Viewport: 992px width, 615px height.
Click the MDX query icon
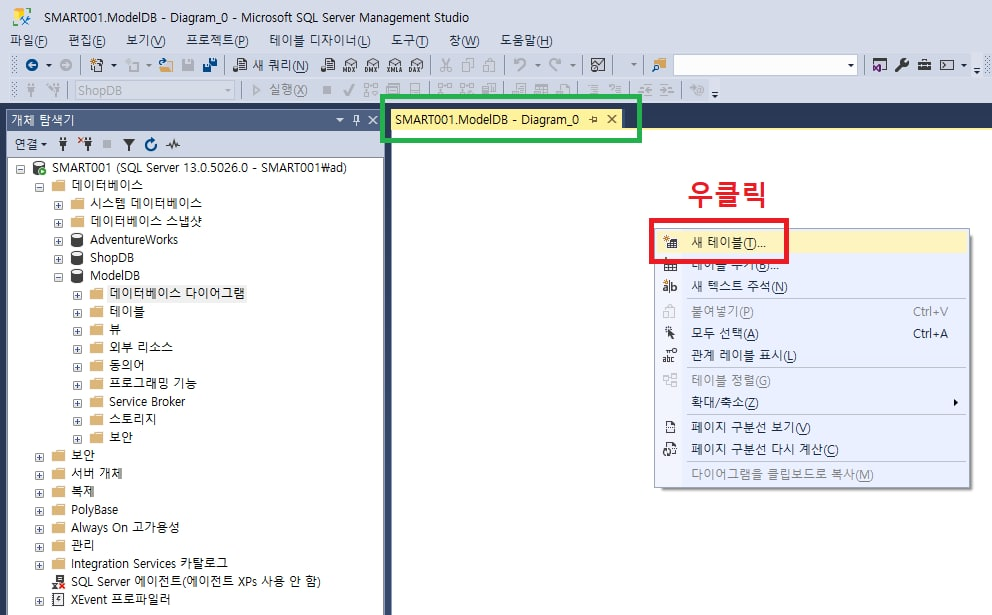(350, 65)
